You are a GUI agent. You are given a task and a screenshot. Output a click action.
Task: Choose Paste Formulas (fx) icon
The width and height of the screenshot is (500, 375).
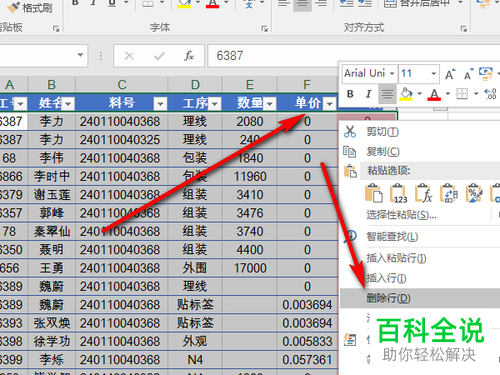click(424, 193)
